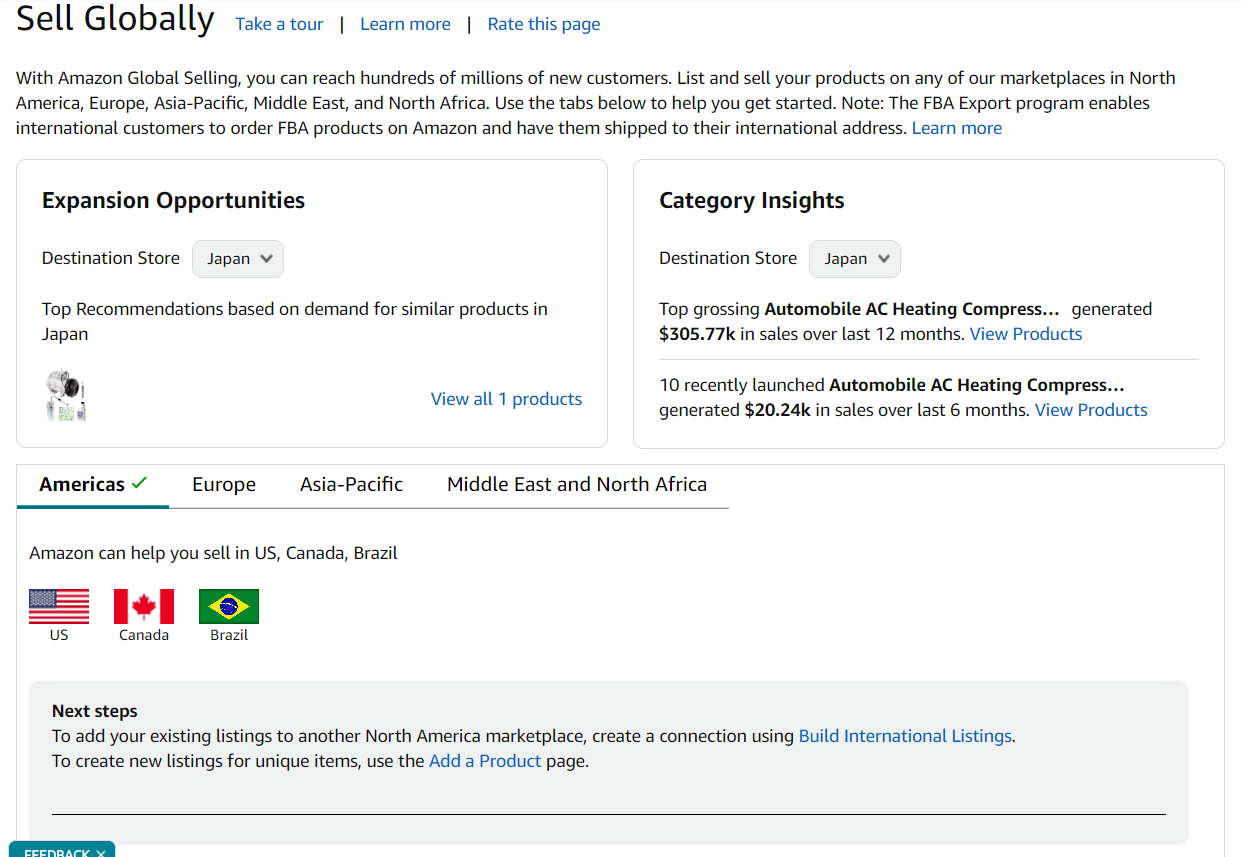Switch to the Asia-Pacific tab
Image resolution: width=1241 pixels, height=857 pixels.
point(351,485)
